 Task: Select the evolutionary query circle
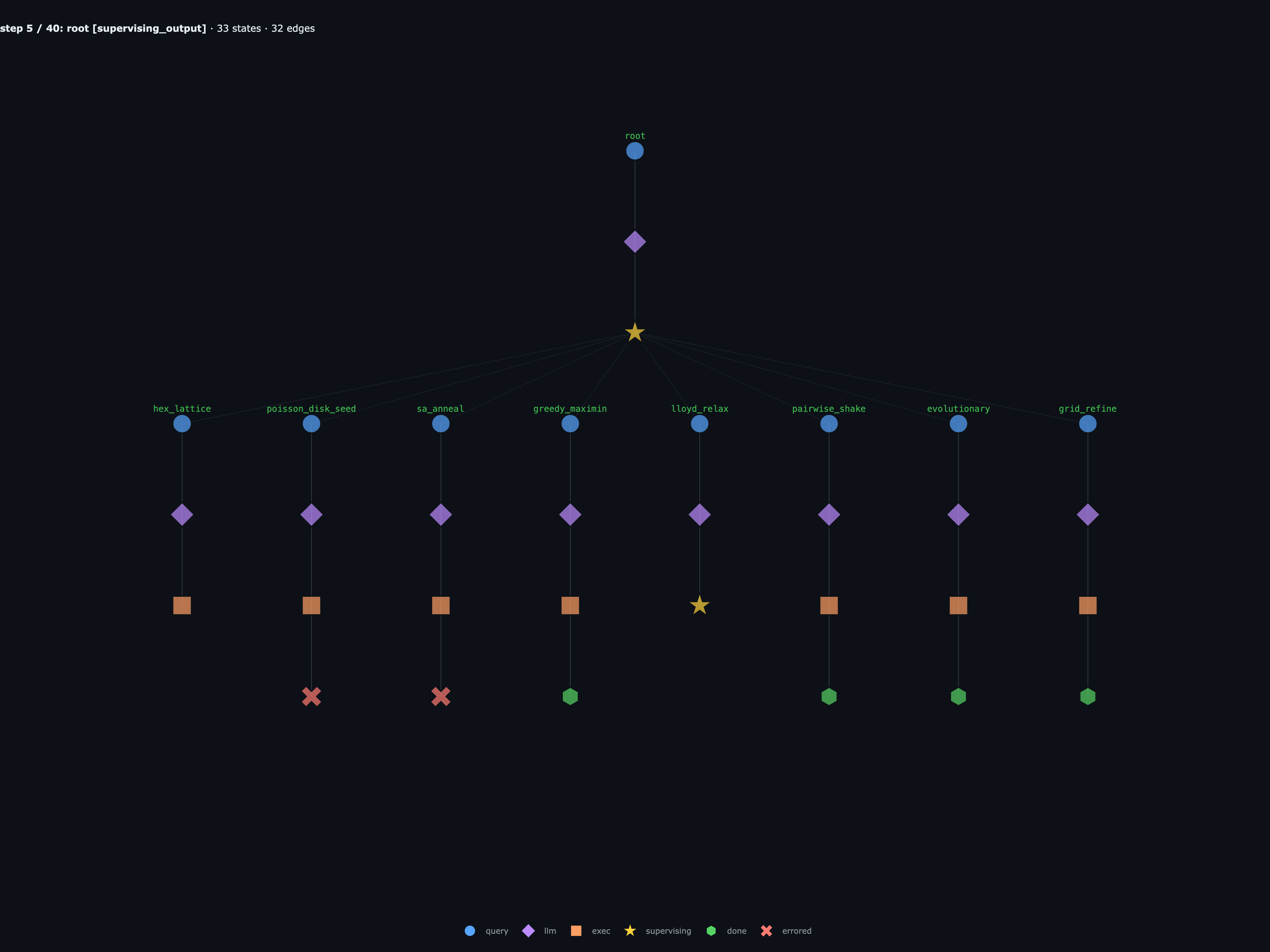958,423
